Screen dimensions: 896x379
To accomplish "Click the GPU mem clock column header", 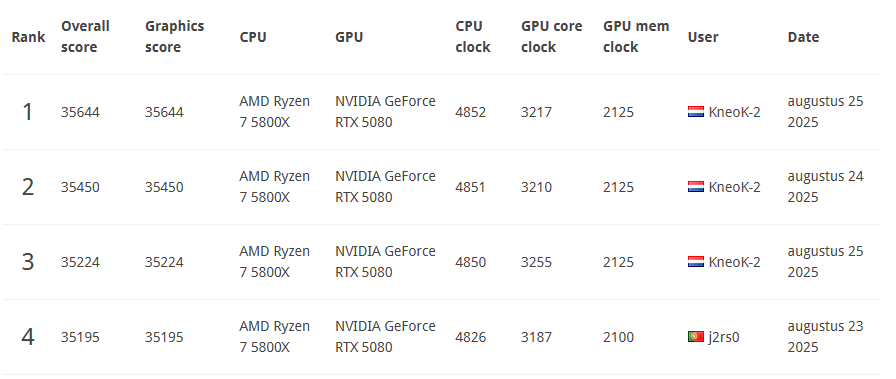I will [635, 37].
